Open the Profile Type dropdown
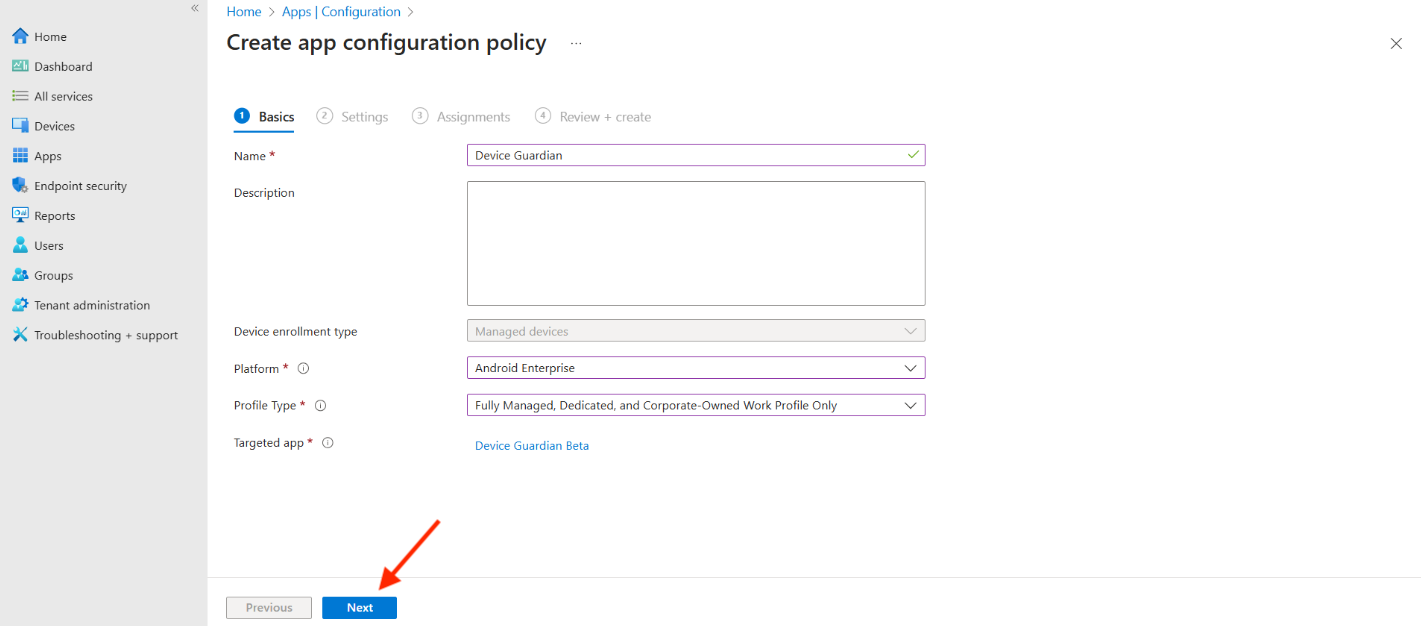Screen dimensions: 1421x626 pyautogui.click(x=695, y=405)
